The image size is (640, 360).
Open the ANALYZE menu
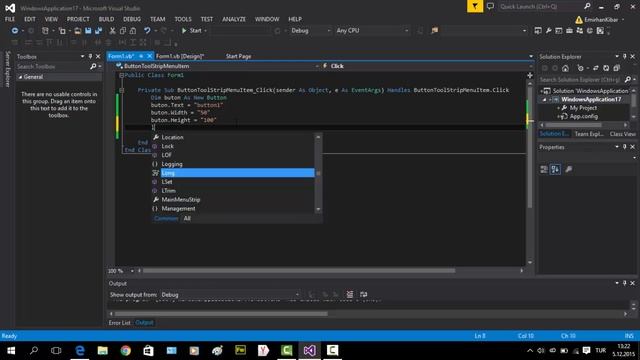(234, 19)
